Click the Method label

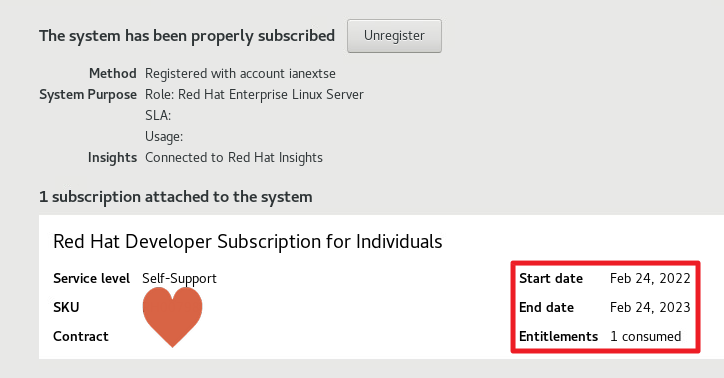pyautogui.click(x=113, y=73)
